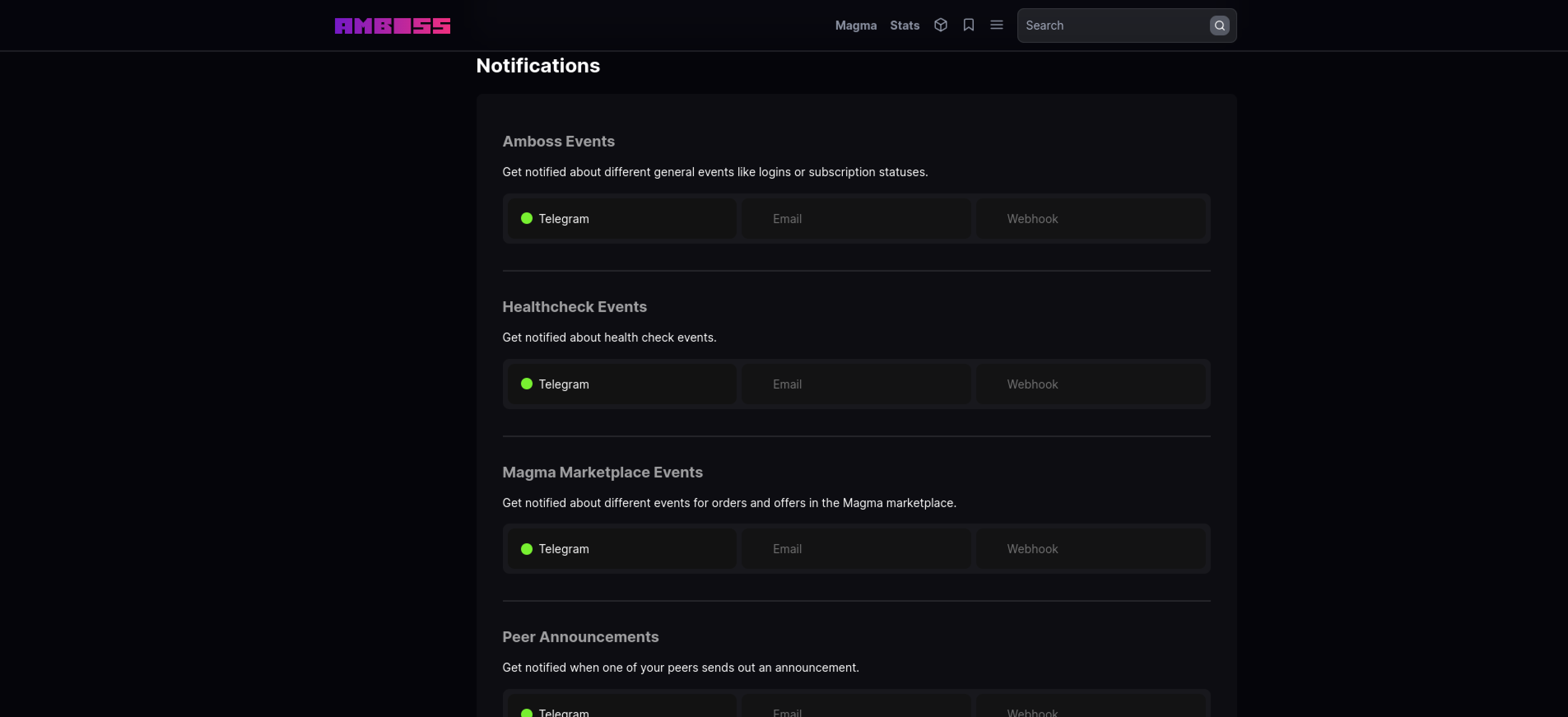Toggle Telegram for Magma Marketplace Events
The image size is (1568, 717).
pos(621,549)
